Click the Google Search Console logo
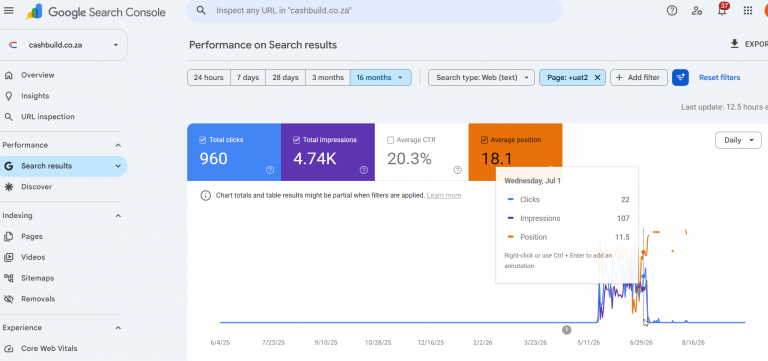Screen dimensions: 768x361 coord(96,12)
